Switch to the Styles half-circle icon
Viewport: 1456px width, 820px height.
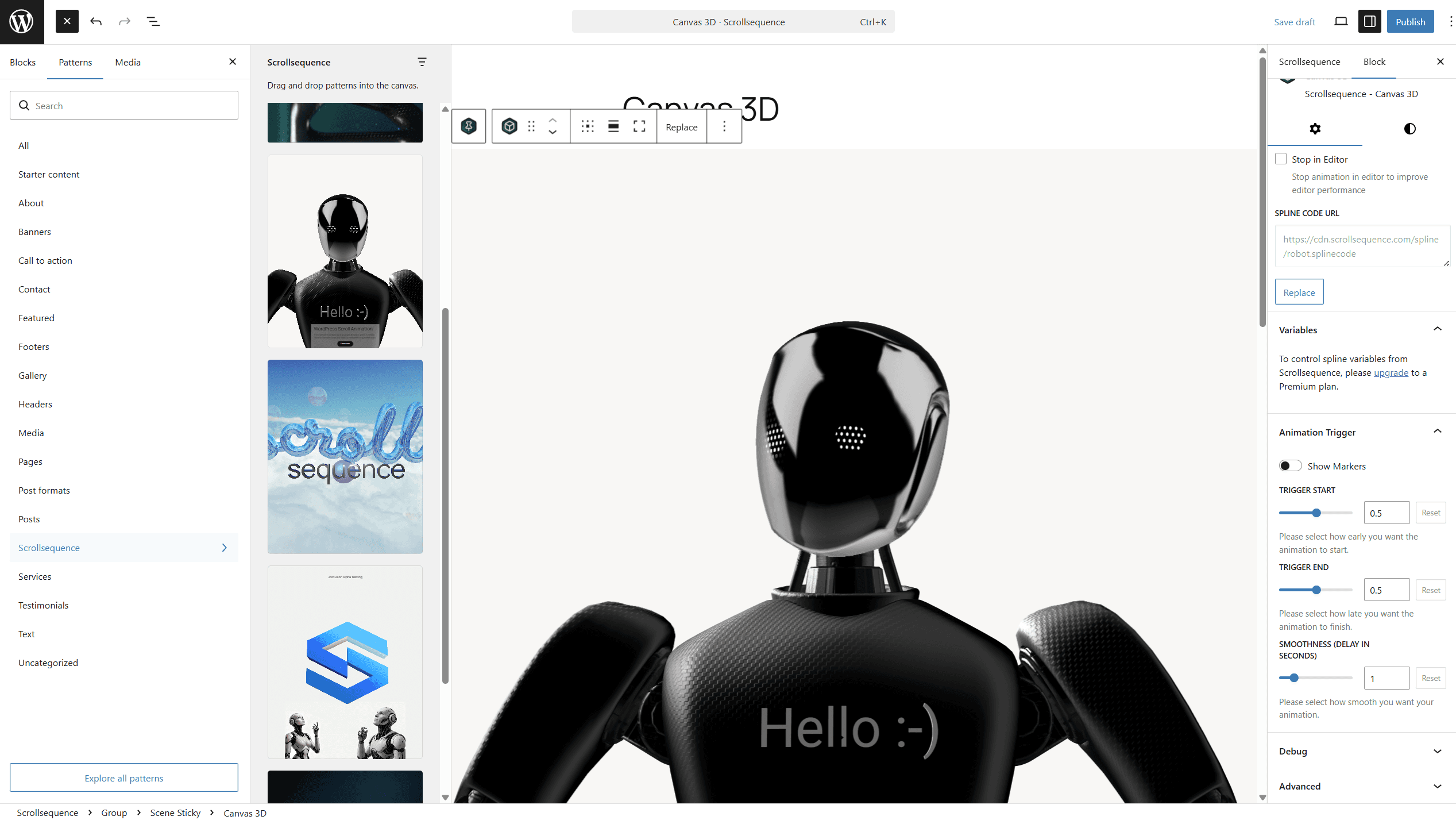point(1409,129)
